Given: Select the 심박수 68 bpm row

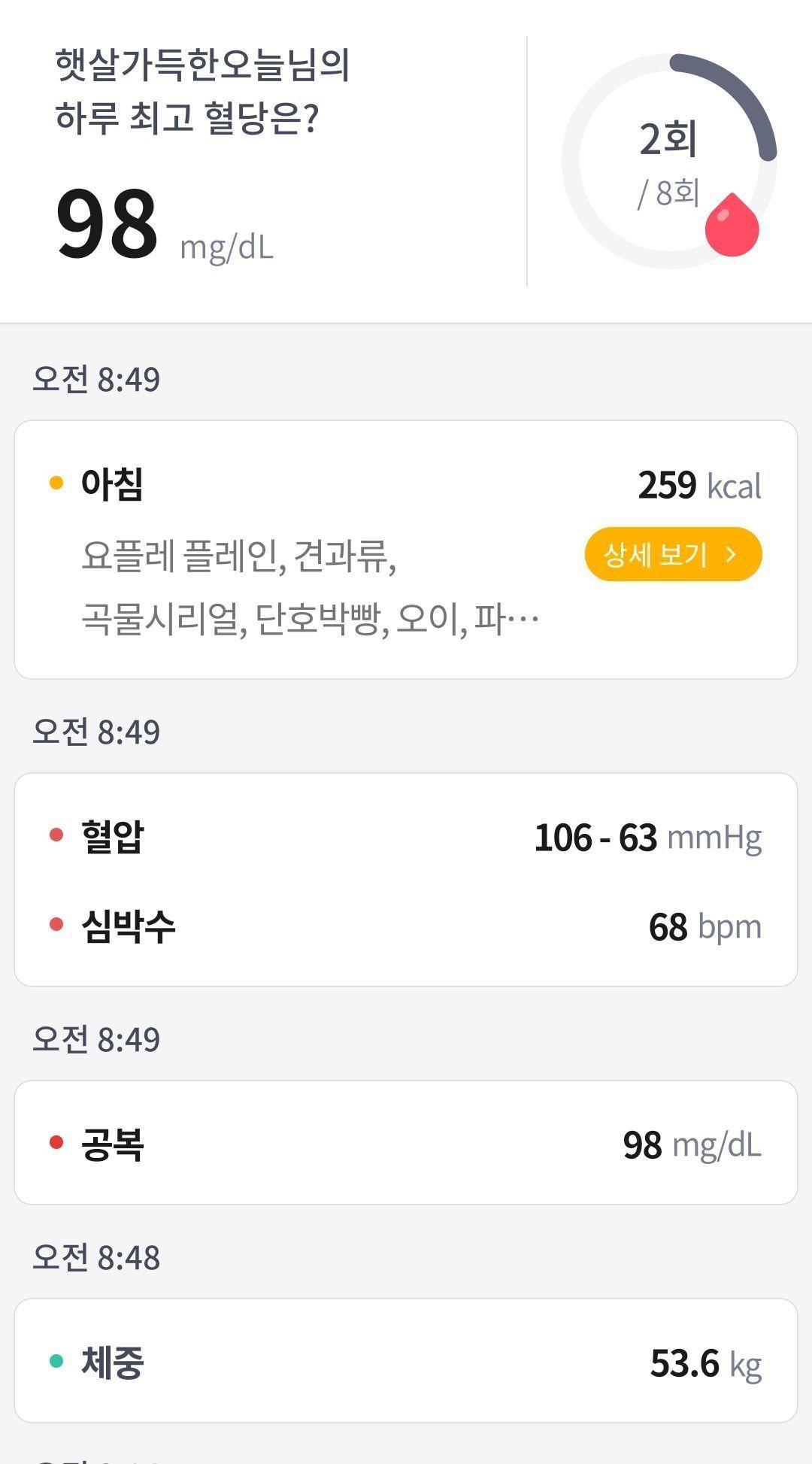Looking at the screenshot, I should click(406, 926).
